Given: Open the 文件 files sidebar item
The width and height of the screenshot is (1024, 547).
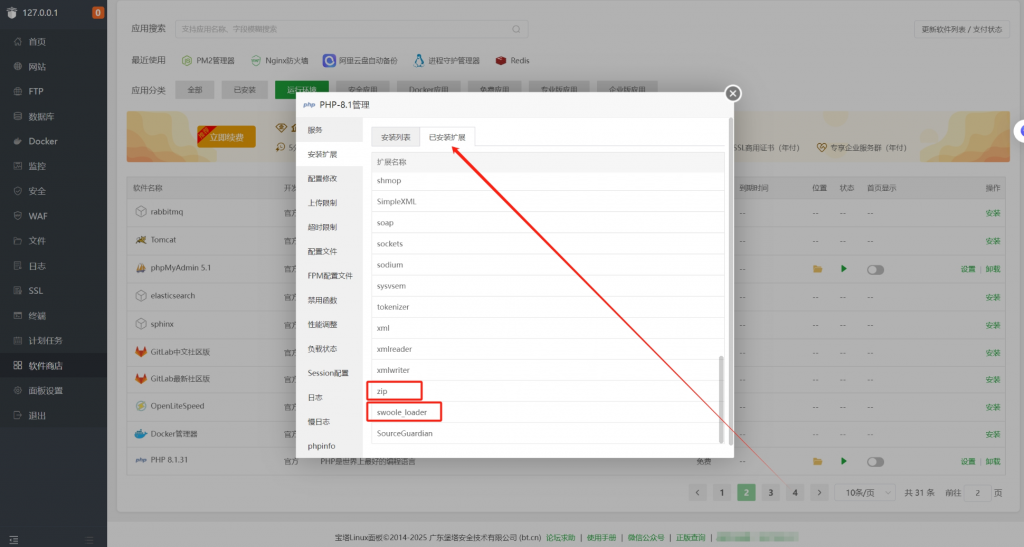Looking at the screenshot, I should 37,241.
